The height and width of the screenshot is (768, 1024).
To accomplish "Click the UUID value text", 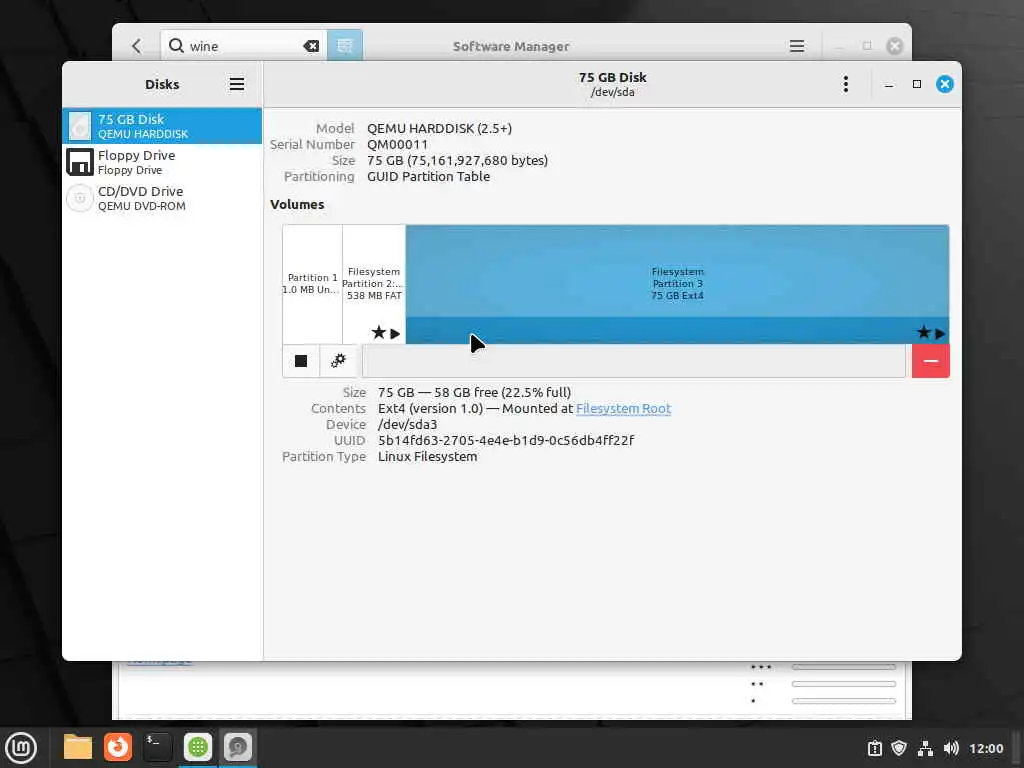I will pos(506,441).
